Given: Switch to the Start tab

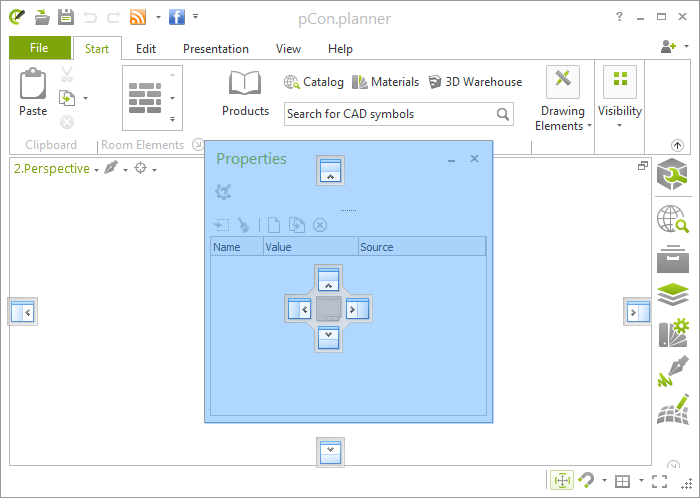Looking at the screenshot, I should click(97, 49).
